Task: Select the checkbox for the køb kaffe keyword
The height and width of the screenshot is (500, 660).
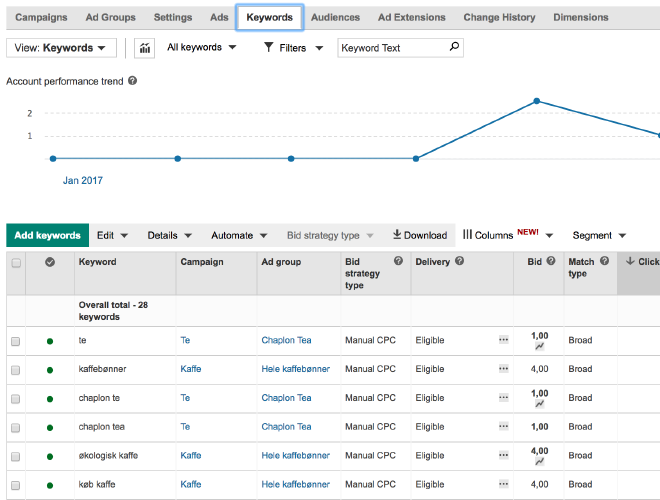Action: (x=16, y=485)
